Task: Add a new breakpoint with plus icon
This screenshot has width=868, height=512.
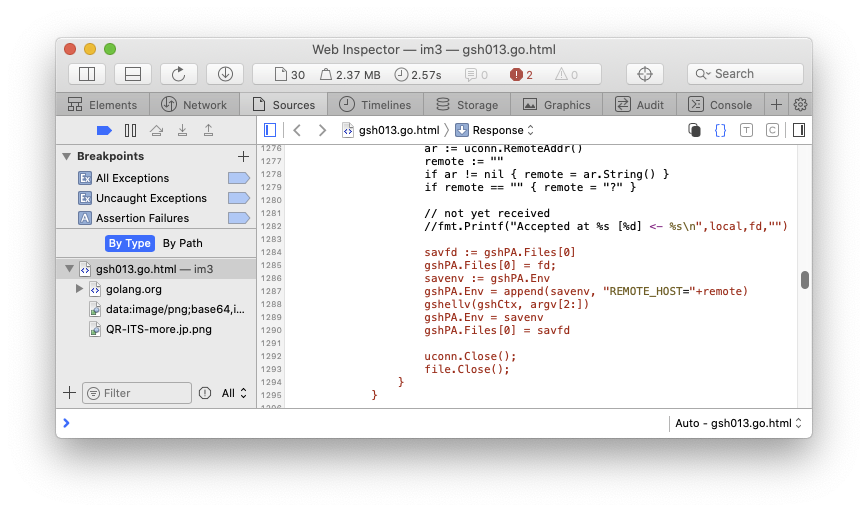Action: [x=242, y=157]
